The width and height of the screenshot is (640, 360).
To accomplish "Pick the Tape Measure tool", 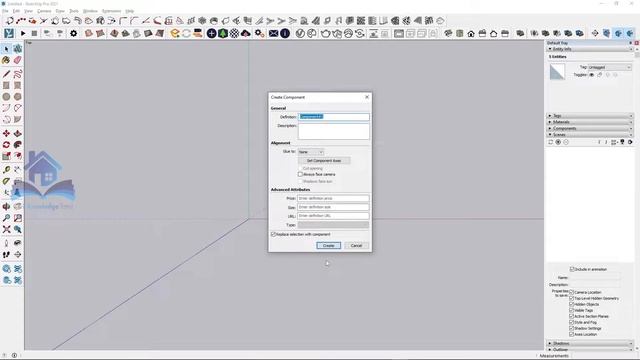I will pyautogui.click(x=6, y=170).
